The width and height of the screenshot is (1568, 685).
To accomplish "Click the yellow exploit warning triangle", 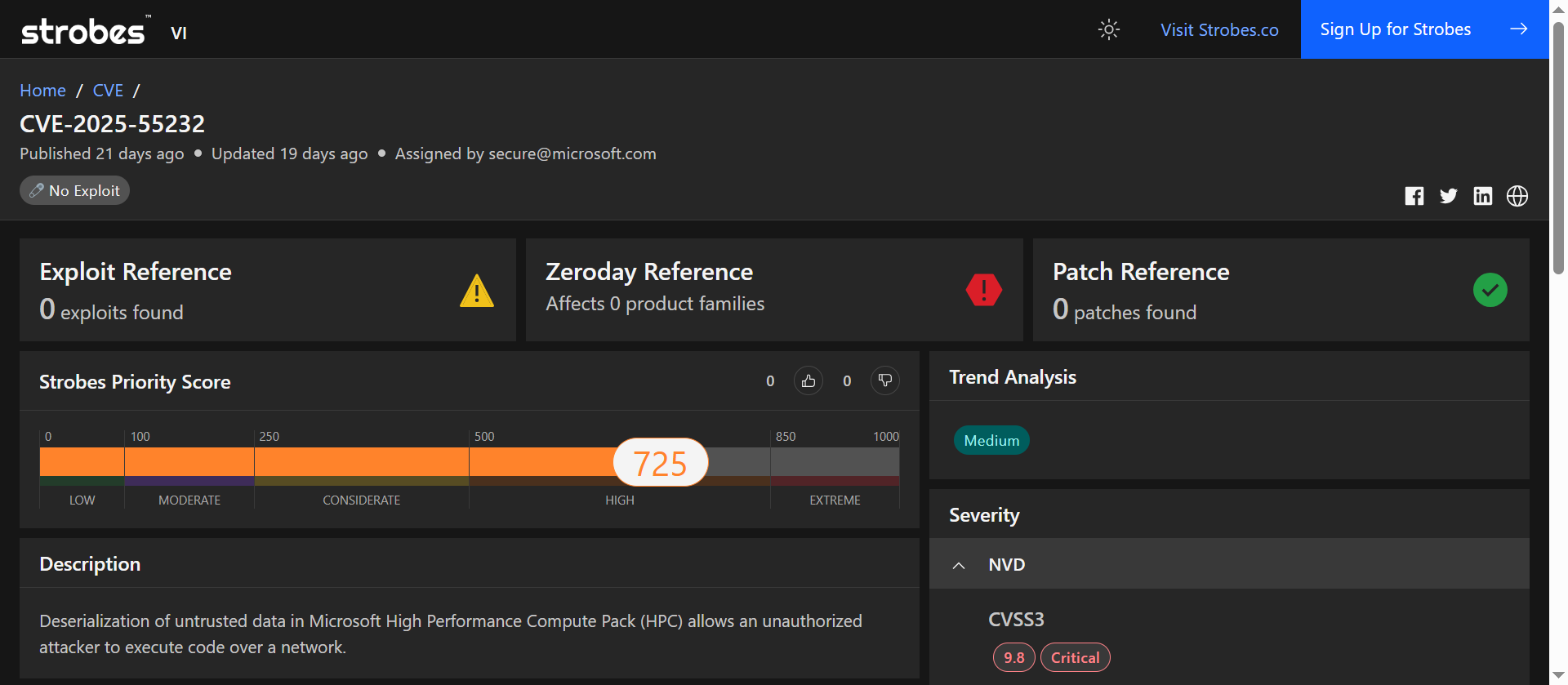I will pyautogui.click(x=476, y=291).
